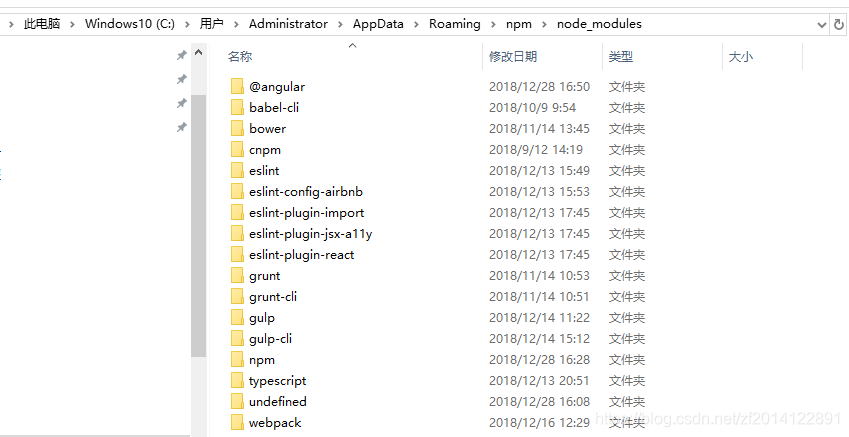
Task: Select the webpack folder icon
Action: [x=237, y=423]
